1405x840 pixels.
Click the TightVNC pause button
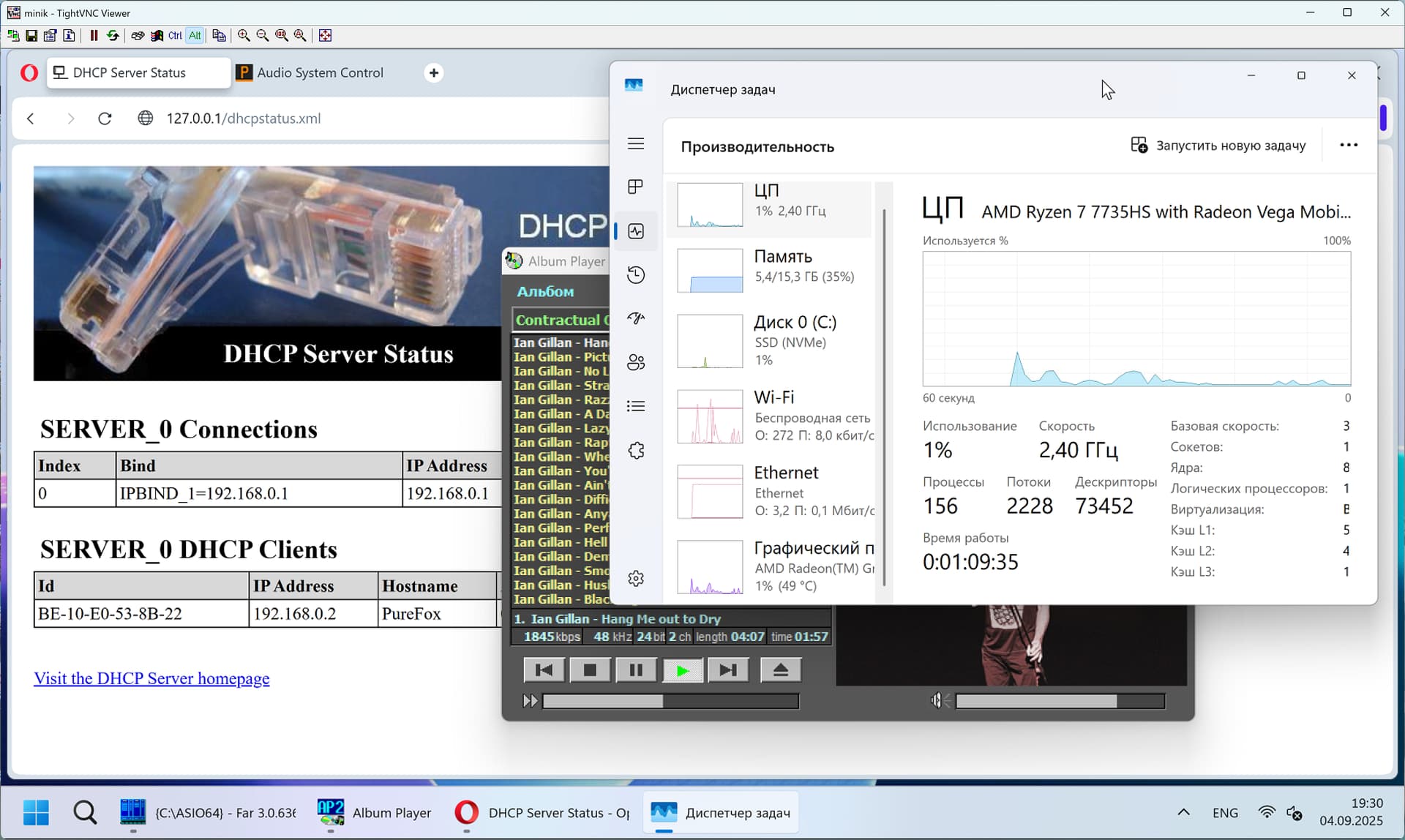pyautogui.click(x=94, y=35)
